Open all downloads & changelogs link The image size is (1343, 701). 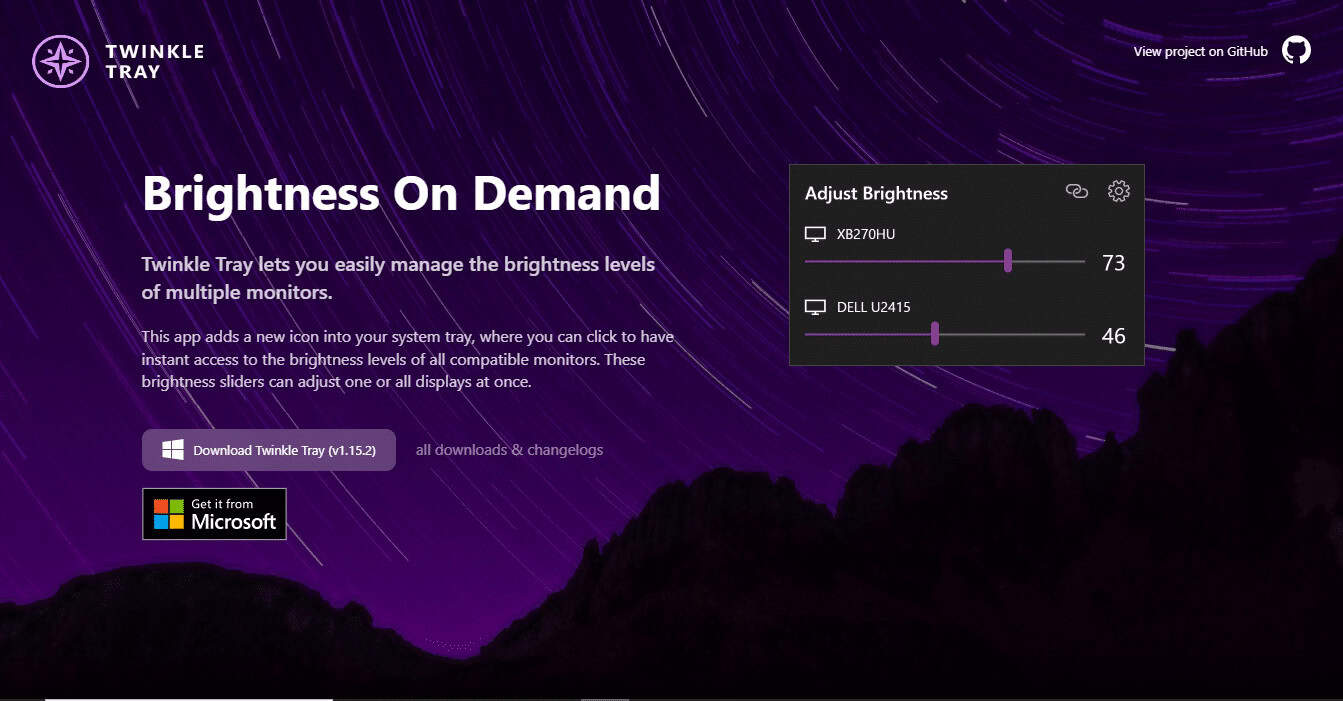point(509,450)
